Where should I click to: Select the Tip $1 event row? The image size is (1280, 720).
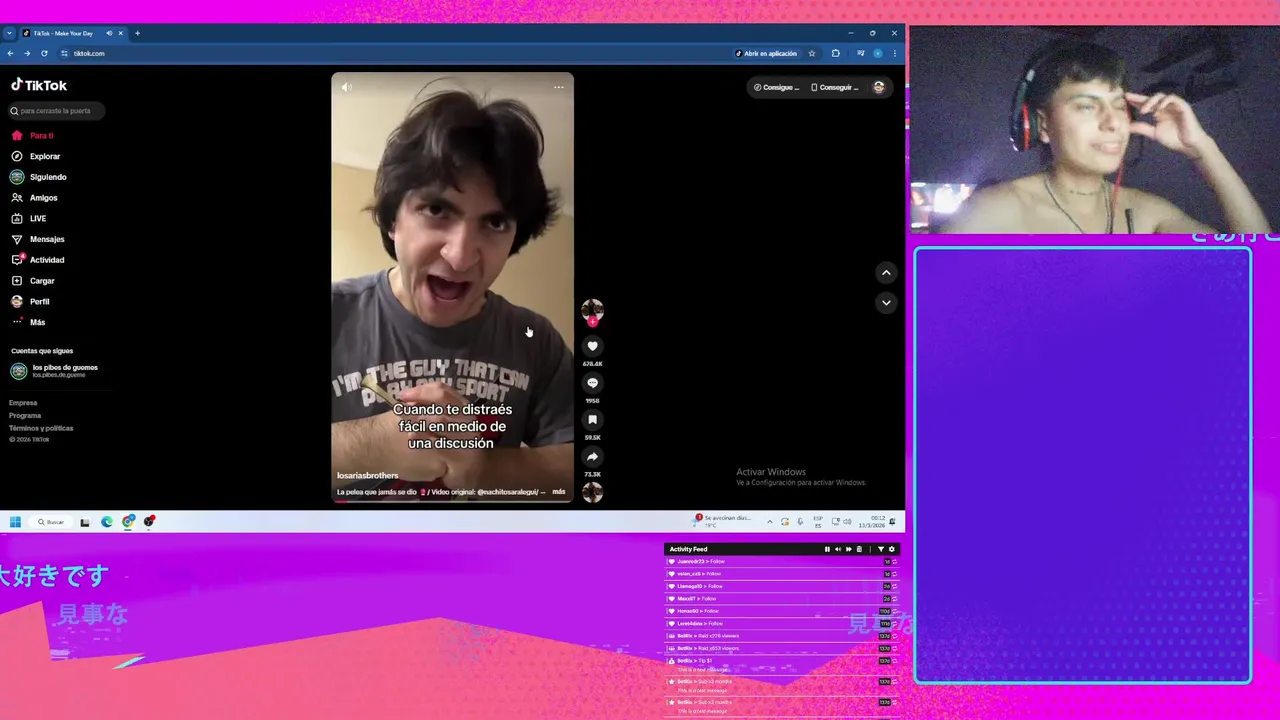(782, 663)
